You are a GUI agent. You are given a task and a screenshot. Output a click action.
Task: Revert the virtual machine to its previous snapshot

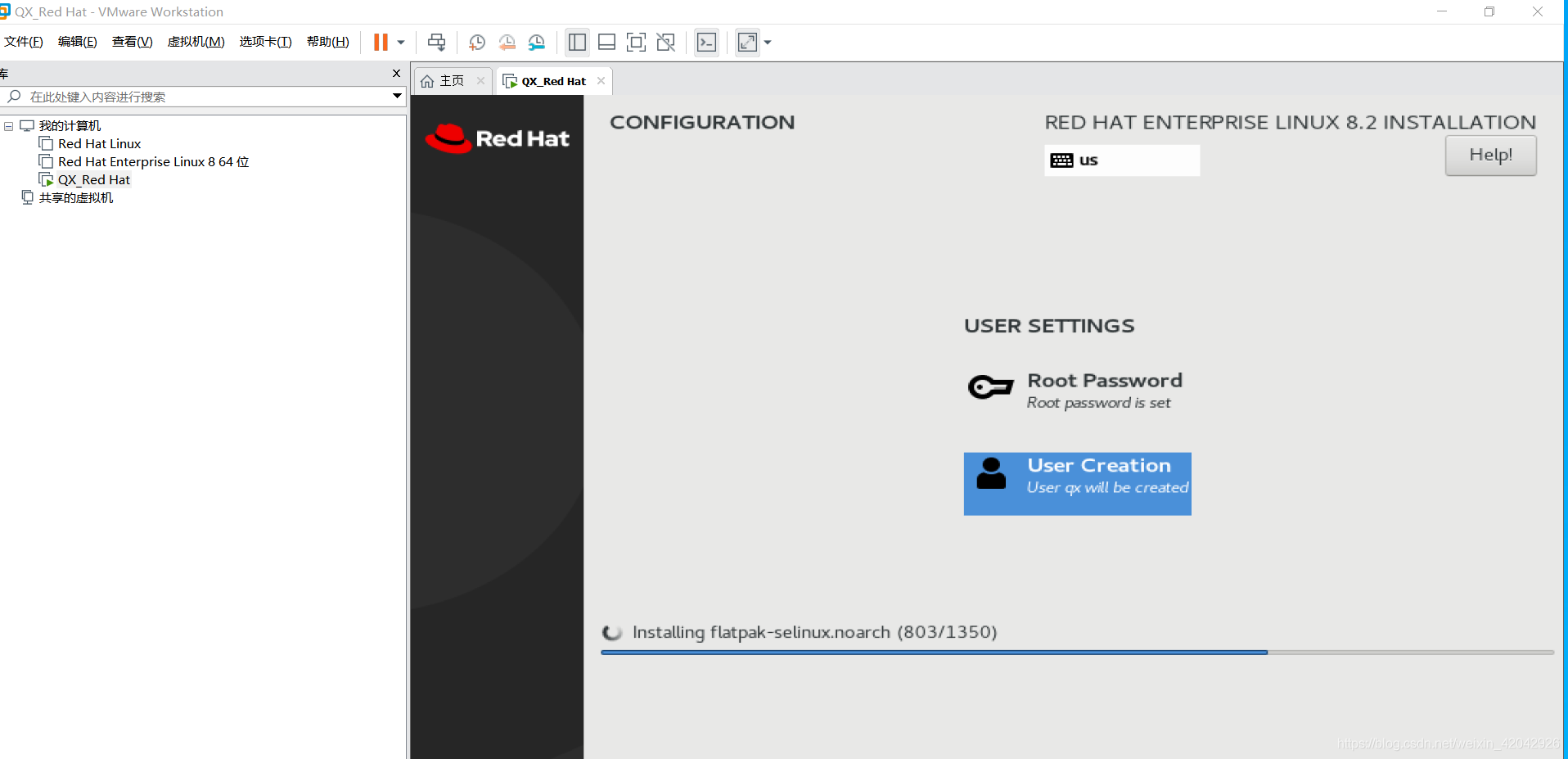(507, 43)
